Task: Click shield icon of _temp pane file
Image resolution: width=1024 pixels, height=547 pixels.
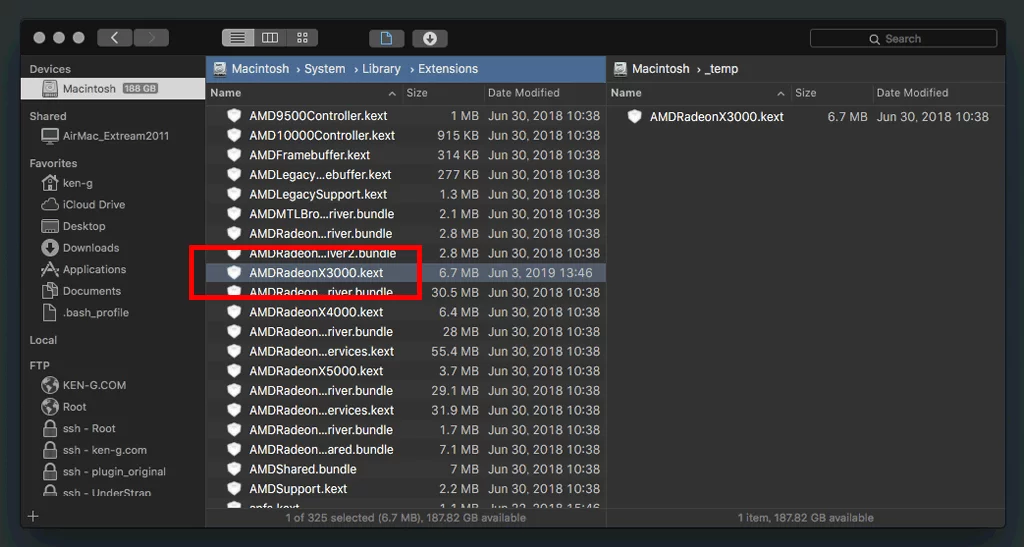Action: pyautogui.click(x=634, y=116)
